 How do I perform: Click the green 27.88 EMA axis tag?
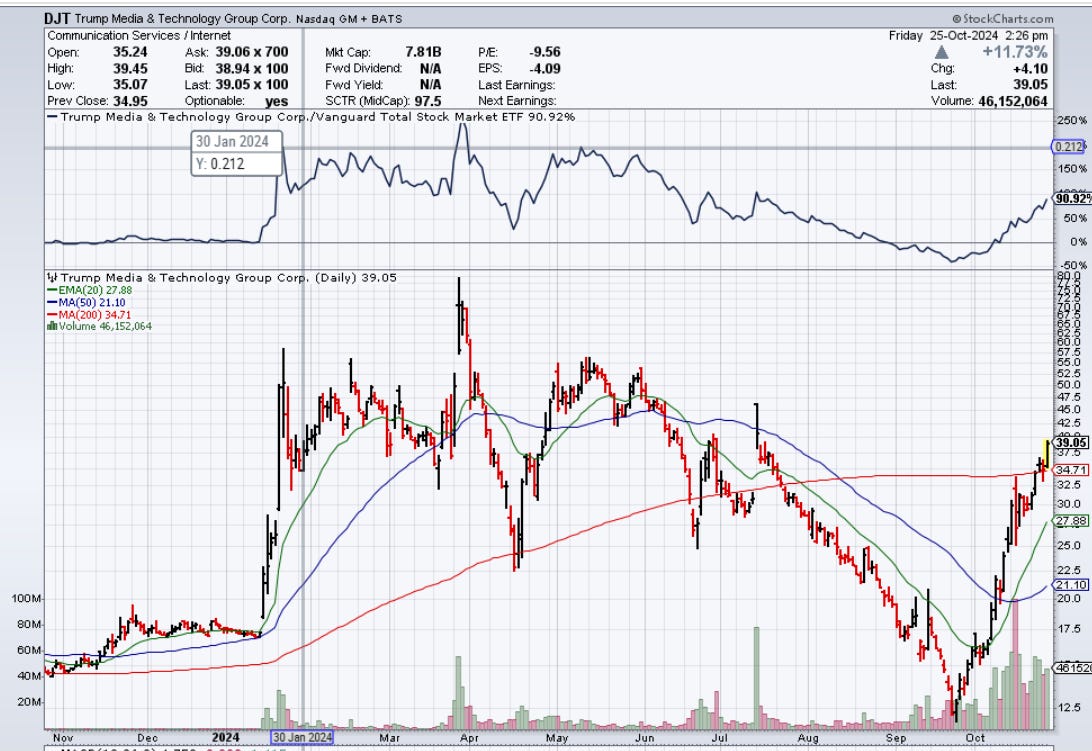click(1070, 520)
